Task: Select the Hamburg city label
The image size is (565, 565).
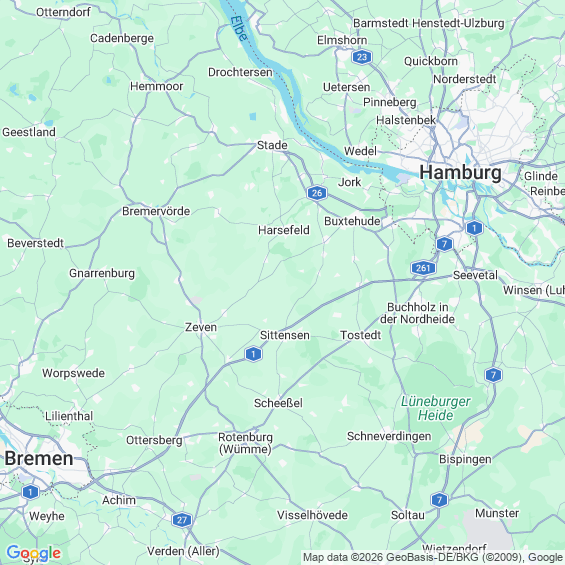Action: click(x=461, y=172)
